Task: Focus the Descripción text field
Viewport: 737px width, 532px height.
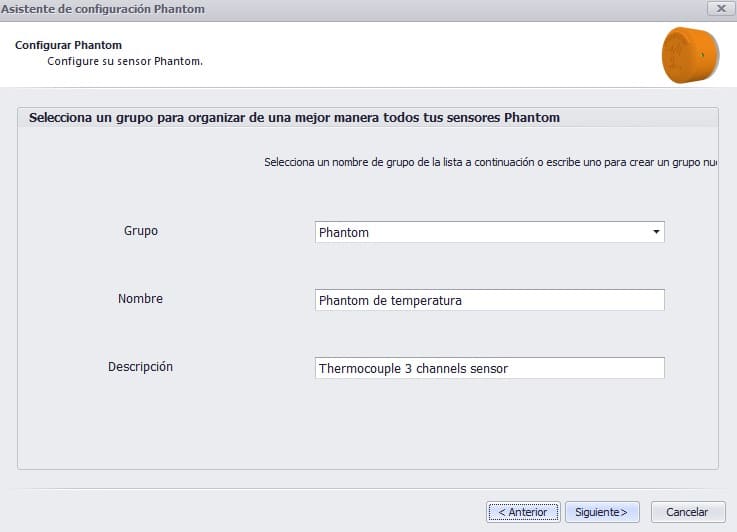Action: coord(489,368)
